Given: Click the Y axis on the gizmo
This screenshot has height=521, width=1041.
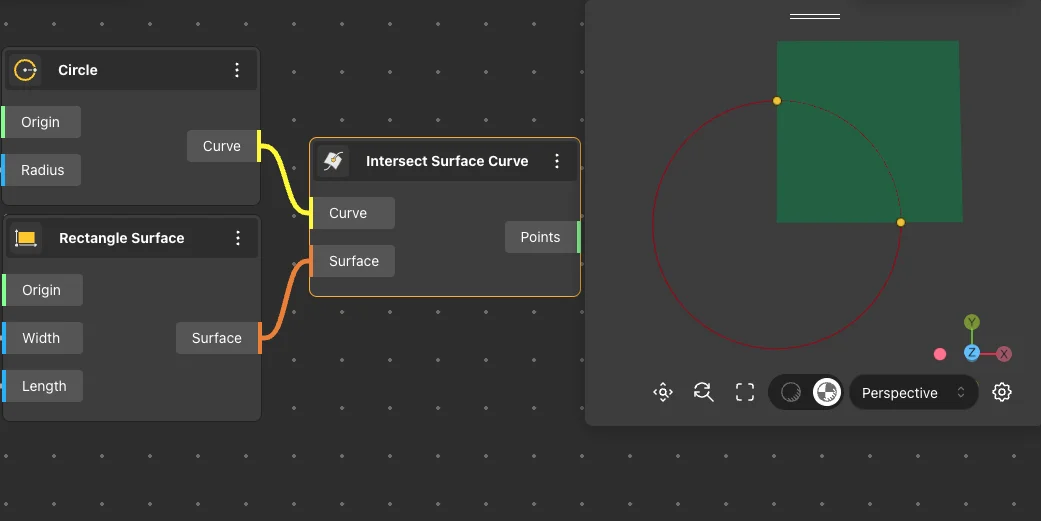Looking at the screenshot, I should click(x=971, y=322).
